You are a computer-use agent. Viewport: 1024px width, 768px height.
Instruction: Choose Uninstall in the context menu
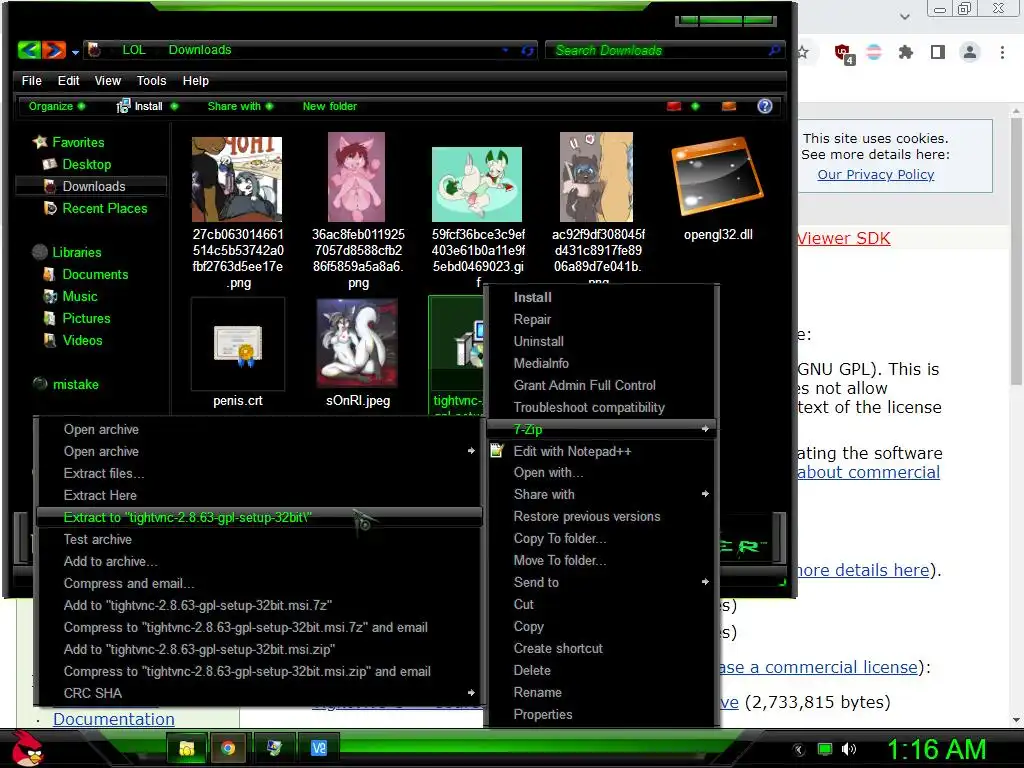[x=538, y=341]
